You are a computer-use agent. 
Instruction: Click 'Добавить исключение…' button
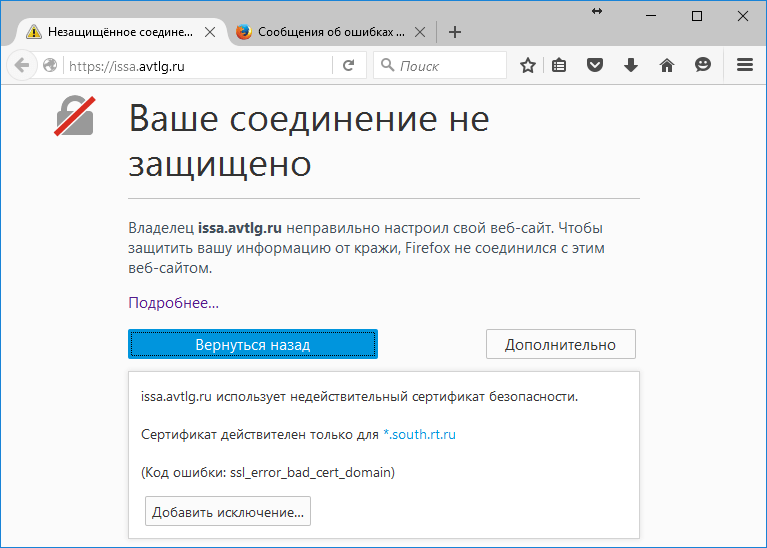(x=228, y=512)
